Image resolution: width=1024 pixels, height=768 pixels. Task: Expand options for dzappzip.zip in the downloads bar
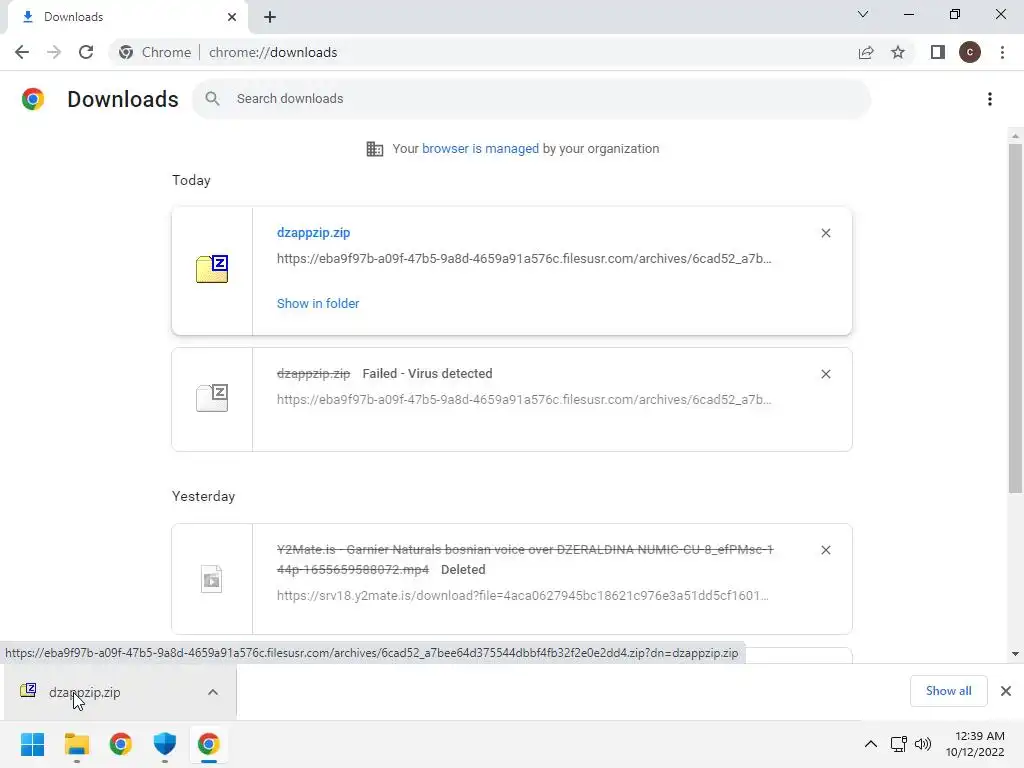[213, 692]
